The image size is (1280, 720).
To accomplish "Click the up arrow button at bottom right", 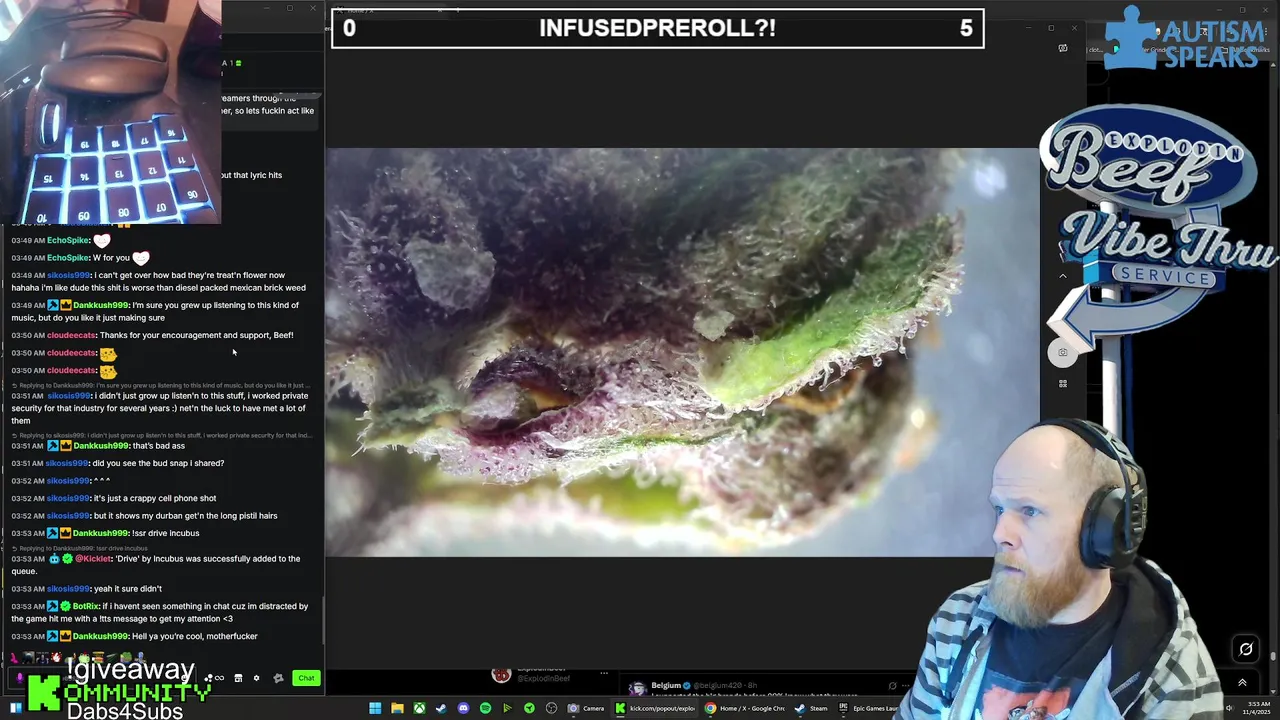I will click(x=1242, y=683).
